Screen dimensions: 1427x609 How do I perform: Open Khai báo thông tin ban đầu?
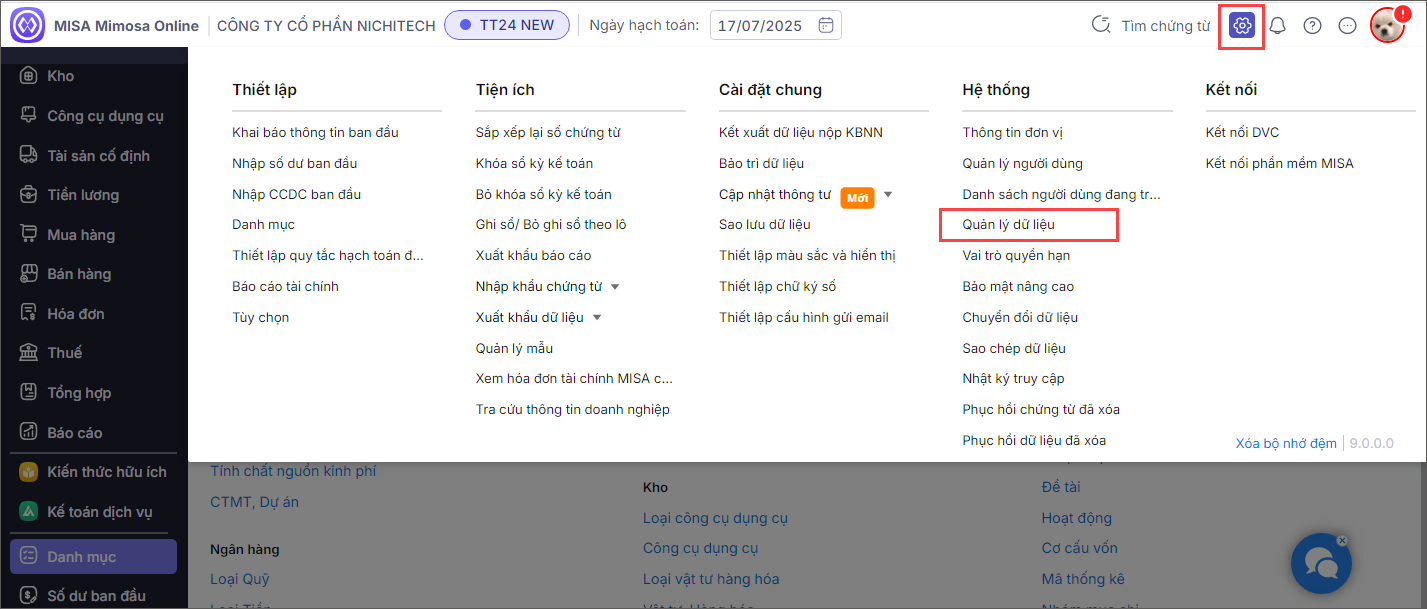pyautogui.click(x=315, y=132)
